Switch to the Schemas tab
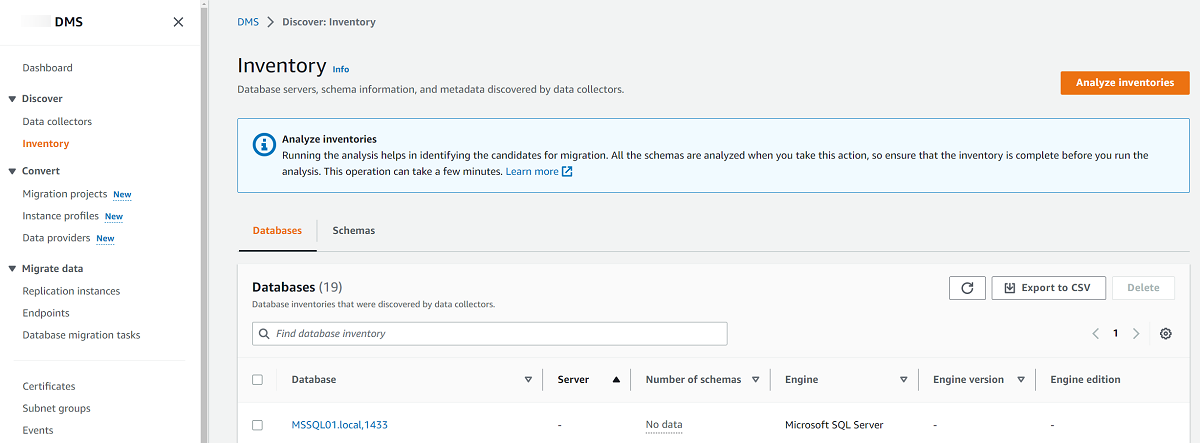Image resolution: width=1200 pixels, height=443 pixels. coord(353,231)
